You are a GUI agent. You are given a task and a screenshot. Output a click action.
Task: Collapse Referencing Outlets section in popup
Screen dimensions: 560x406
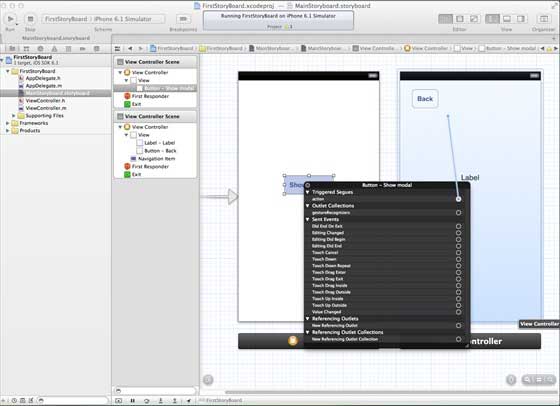pos(308,319)
